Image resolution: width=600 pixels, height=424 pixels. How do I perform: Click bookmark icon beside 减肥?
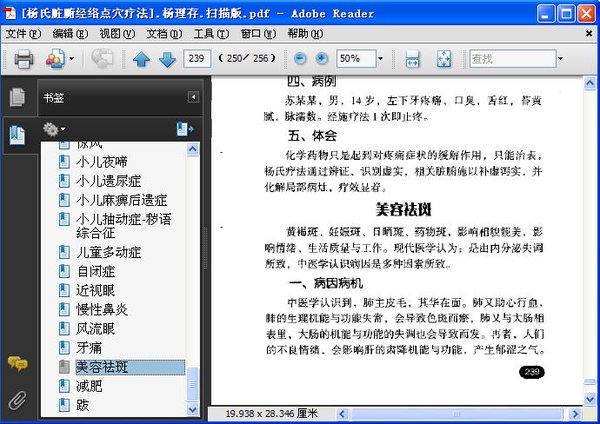coord(64,386)
